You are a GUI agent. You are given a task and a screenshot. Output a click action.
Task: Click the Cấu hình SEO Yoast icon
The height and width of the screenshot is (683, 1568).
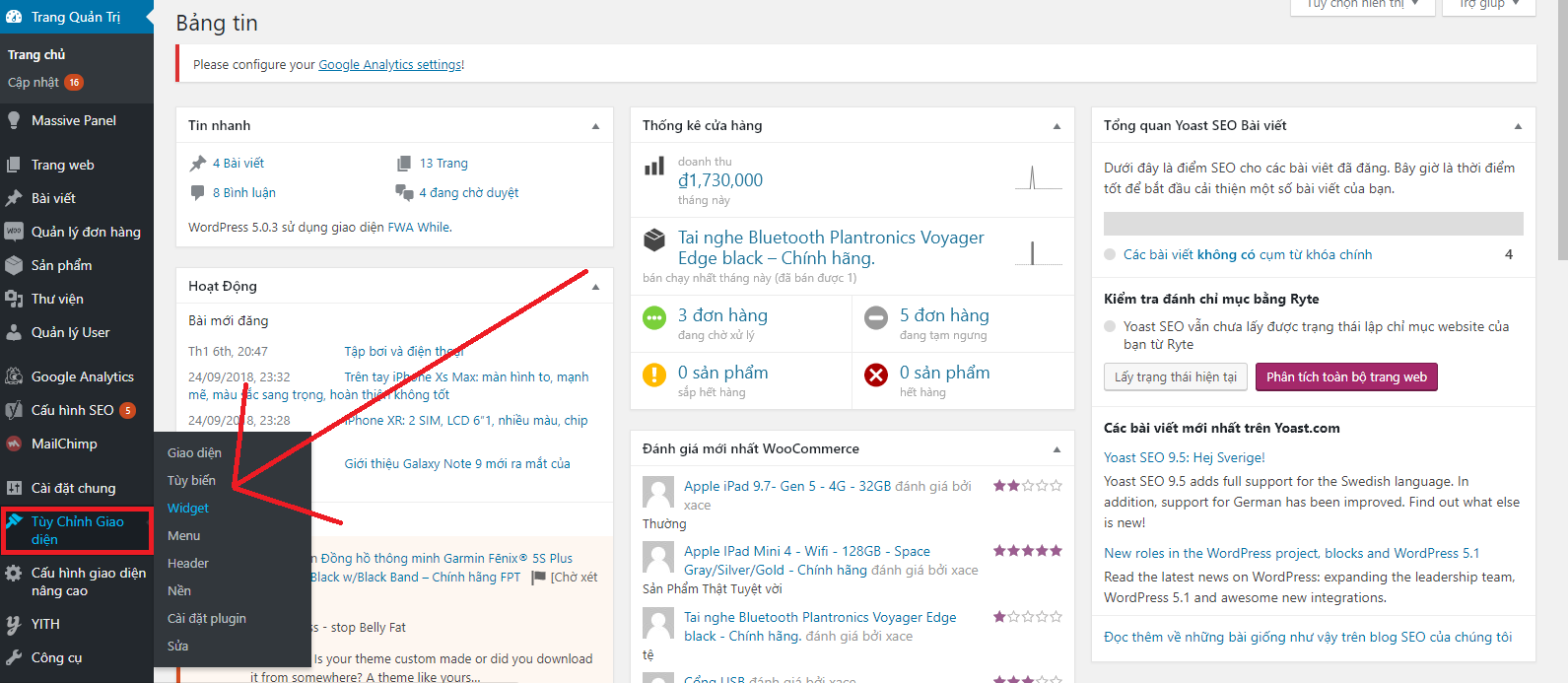14,410
